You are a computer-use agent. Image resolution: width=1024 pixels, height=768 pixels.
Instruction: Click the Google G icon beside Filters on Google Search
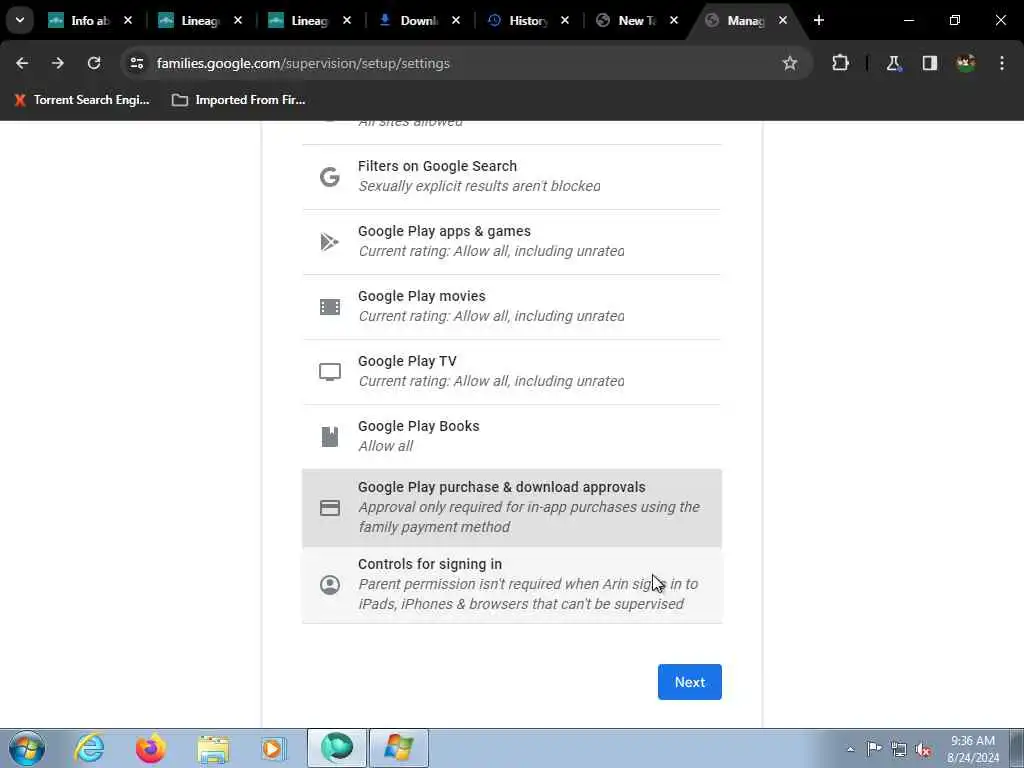[330, 176]
